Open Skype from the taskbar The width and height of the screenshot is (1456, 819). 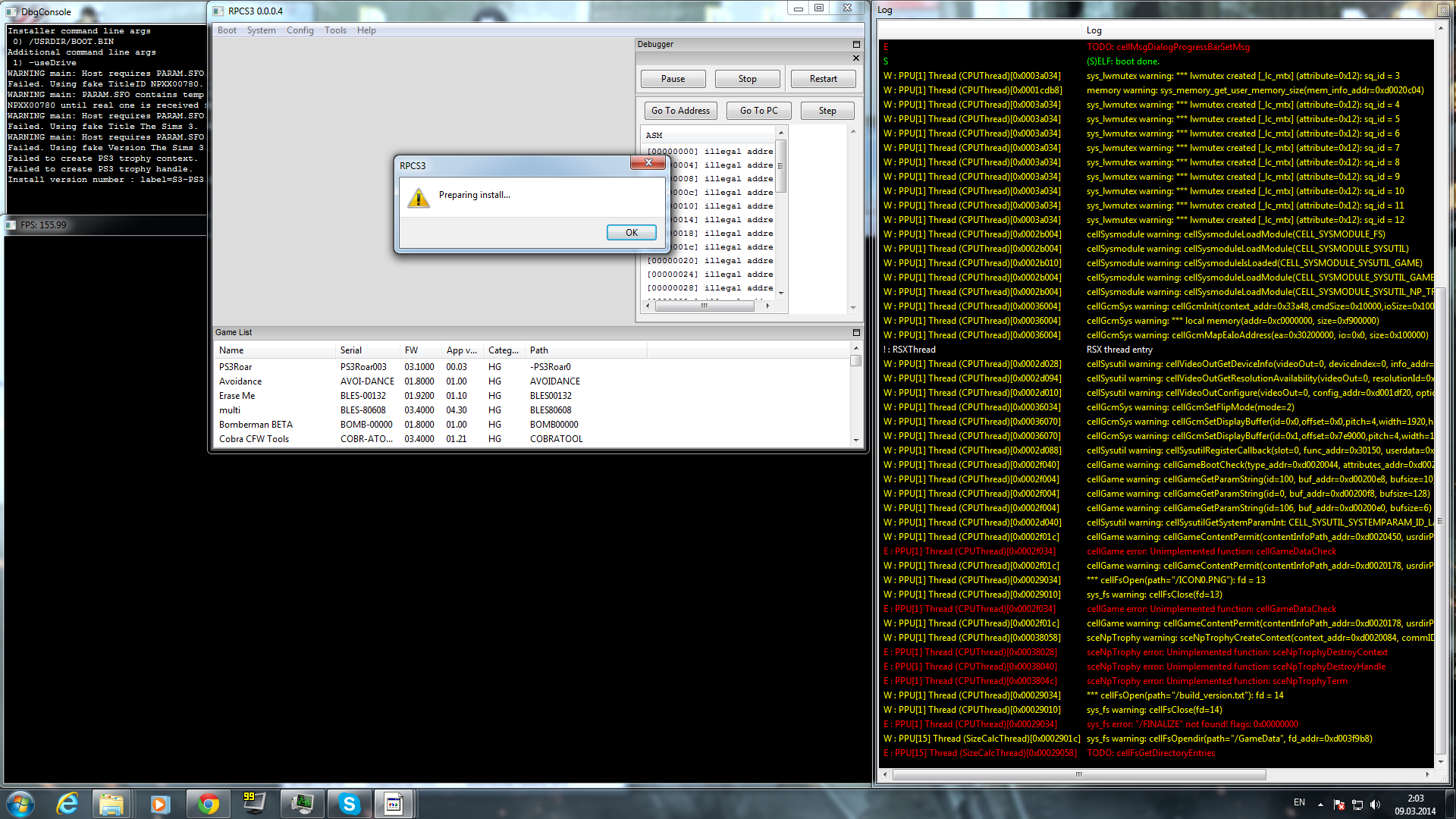[349, 804]
